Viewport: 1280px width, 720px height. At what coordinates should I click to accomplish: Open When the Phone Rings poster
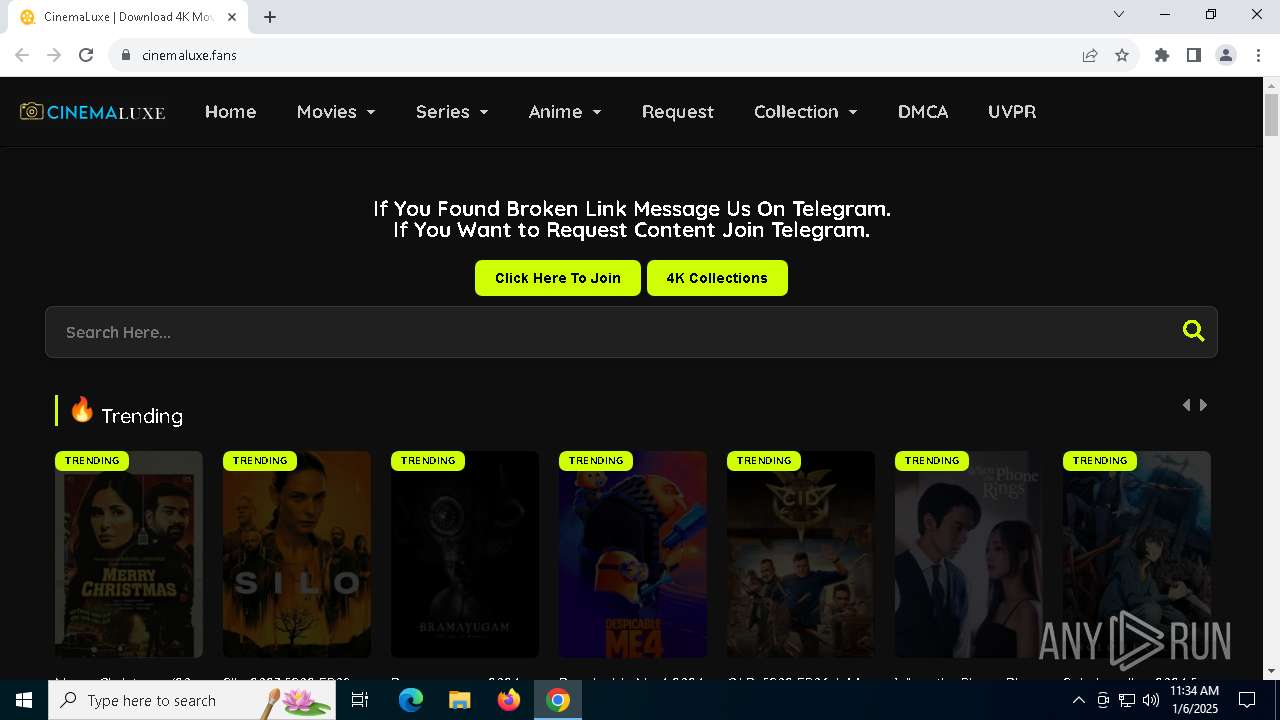(x=969, y=554)
